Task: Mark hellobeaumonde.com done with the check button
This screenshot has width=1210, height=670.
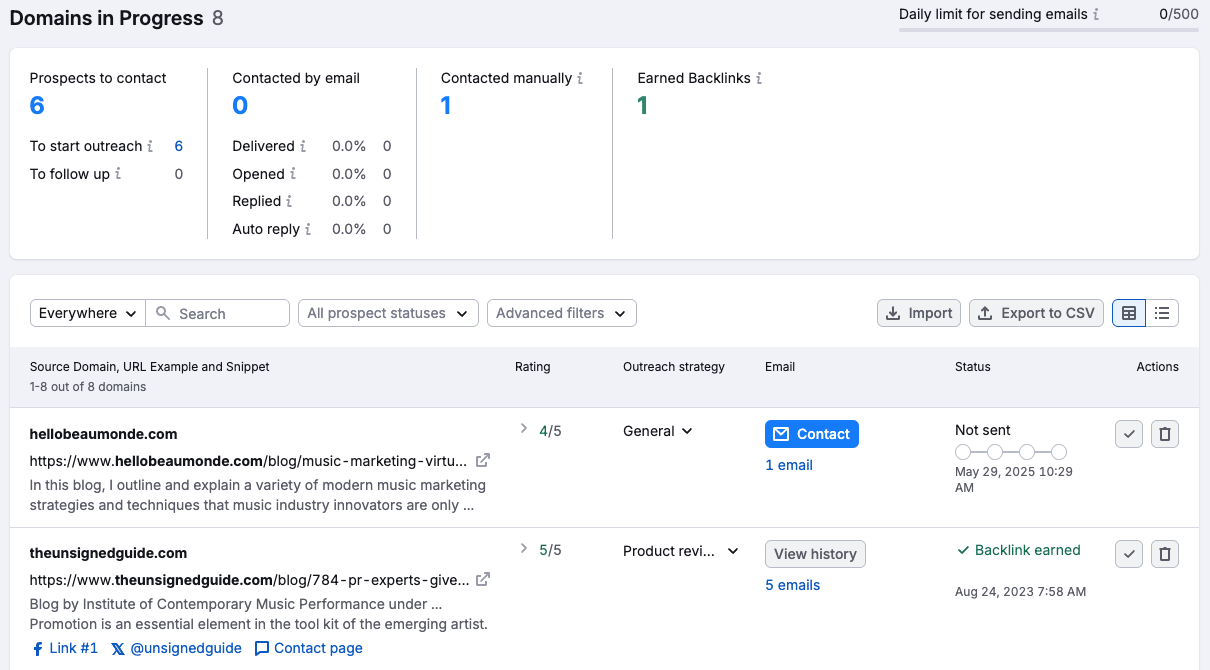Action: click(x=1128, y=433)
